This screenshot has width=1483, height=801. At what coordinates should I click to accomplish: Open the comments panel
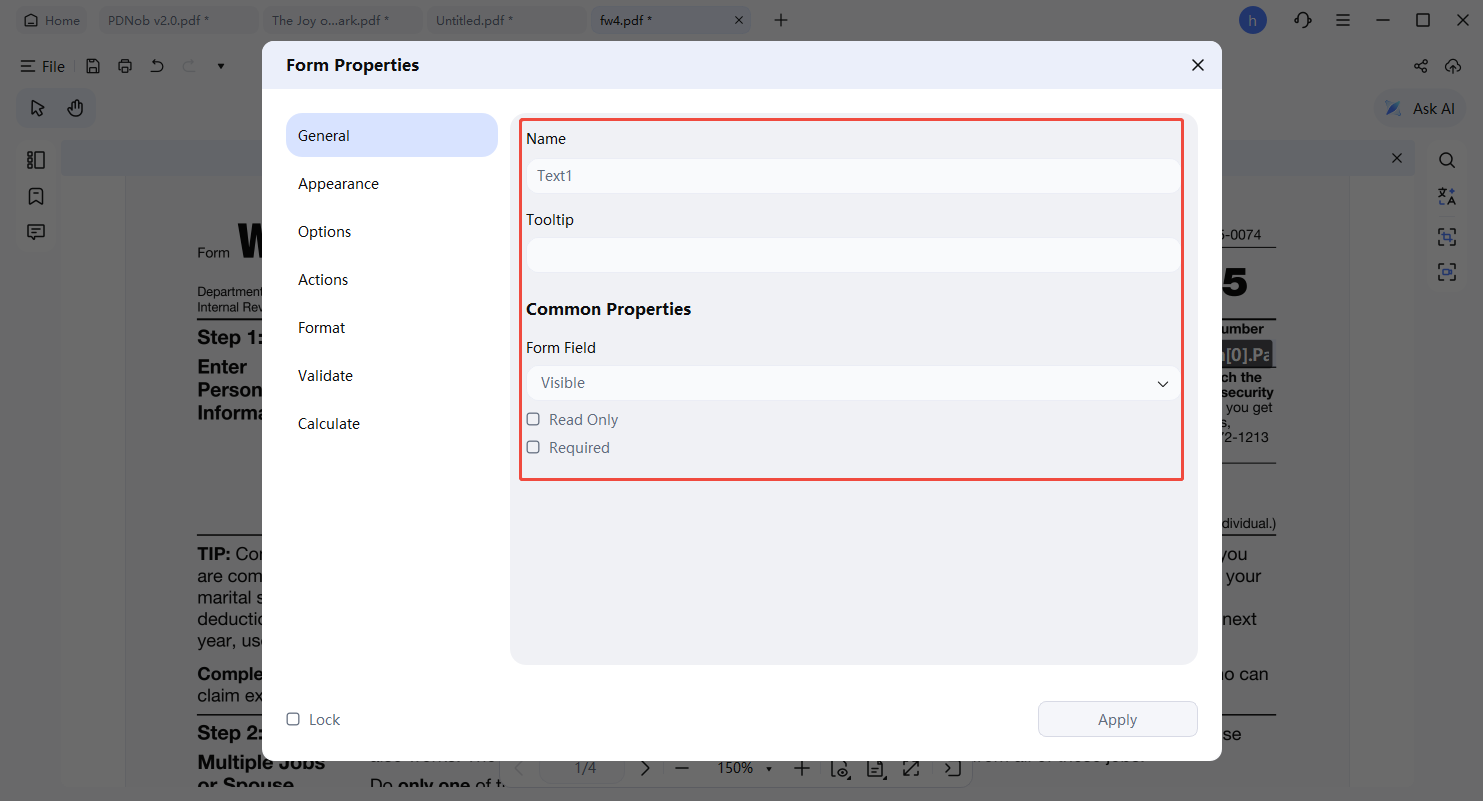coord(35,231)
